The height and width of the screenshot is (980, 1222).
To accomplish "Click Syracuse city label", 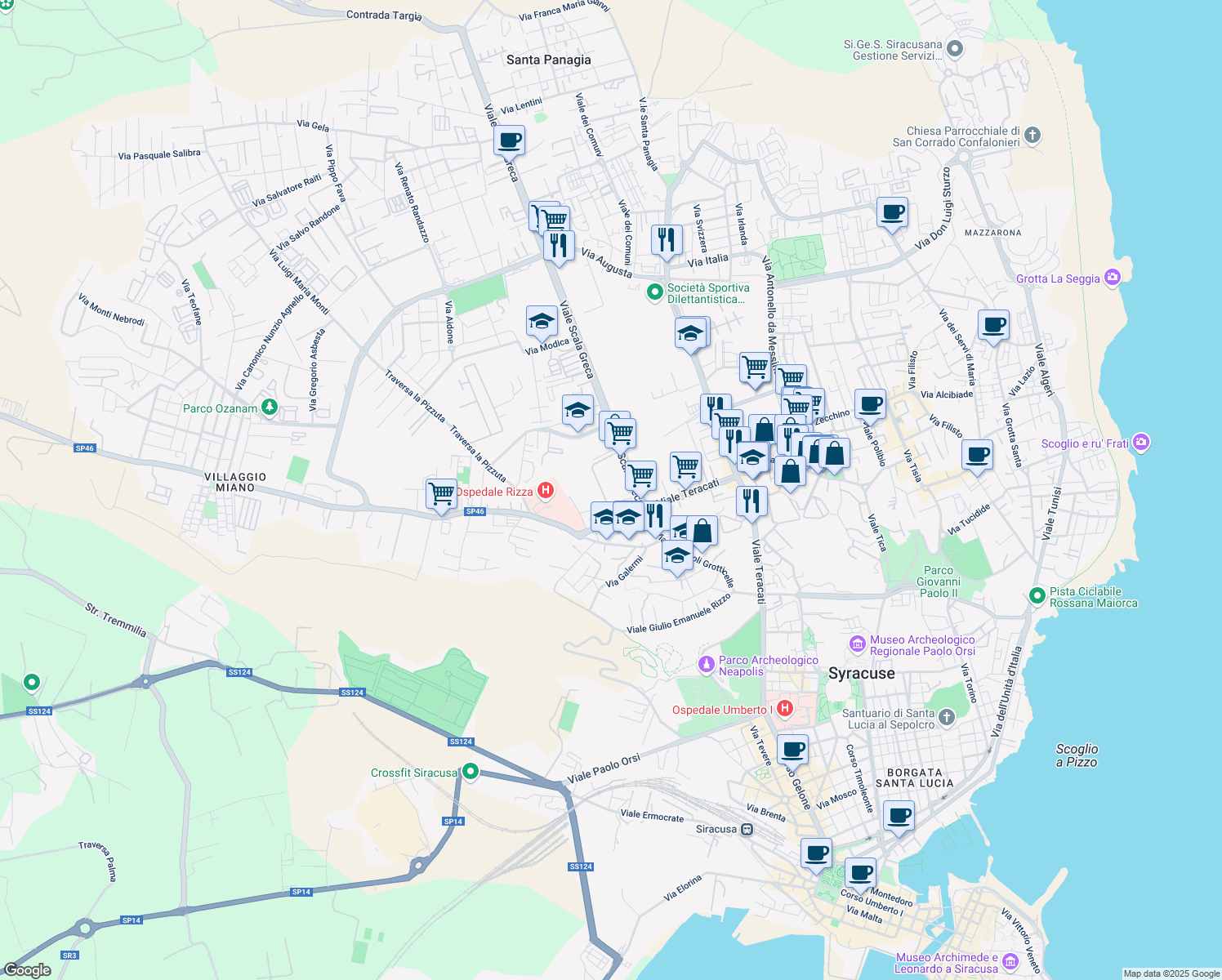I will click(x=861, y=673).
